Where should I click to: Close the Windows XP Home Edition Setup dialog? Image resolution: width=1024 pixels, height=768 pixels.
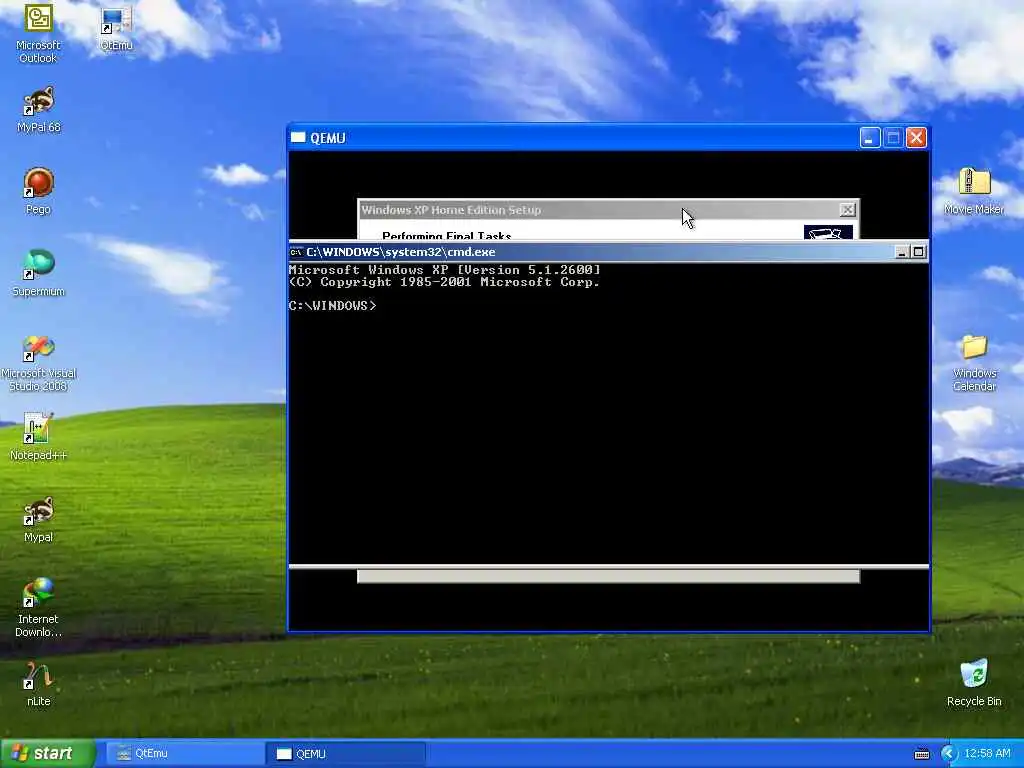click(847, 210)
